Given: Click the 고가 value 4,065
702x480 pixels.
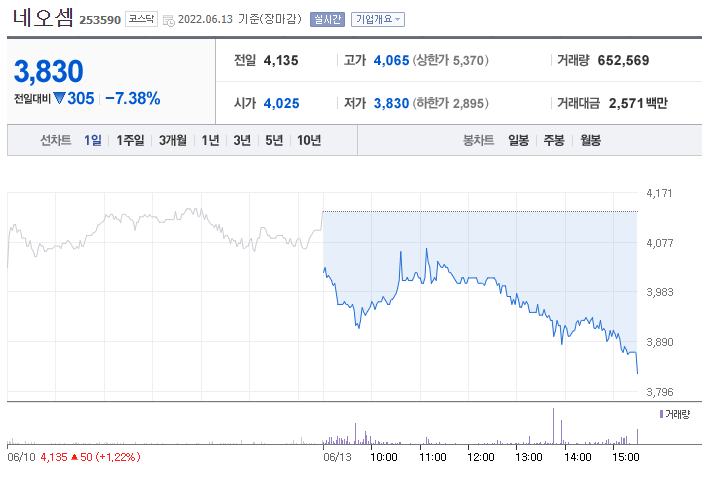Looking at the screenshot, I should (x=391, y=60).
